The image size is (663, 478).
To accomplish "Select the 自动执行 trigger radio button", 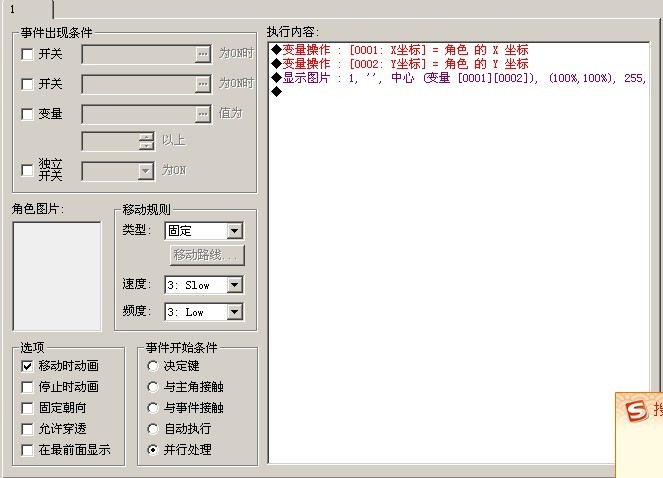I will (x=153, y=429).
